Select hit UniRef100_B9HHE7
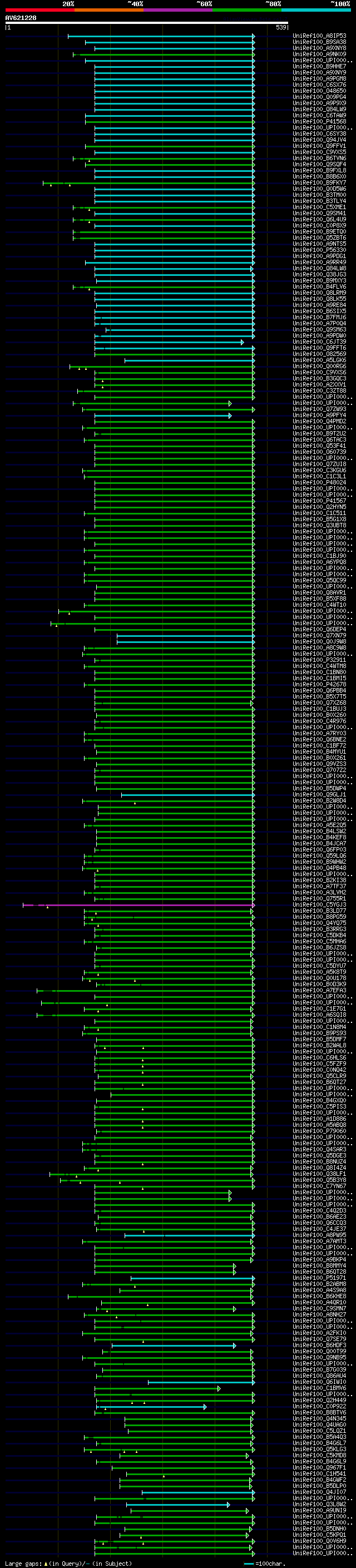Screen dimensions: 356x1568 (x=319, y=66)
